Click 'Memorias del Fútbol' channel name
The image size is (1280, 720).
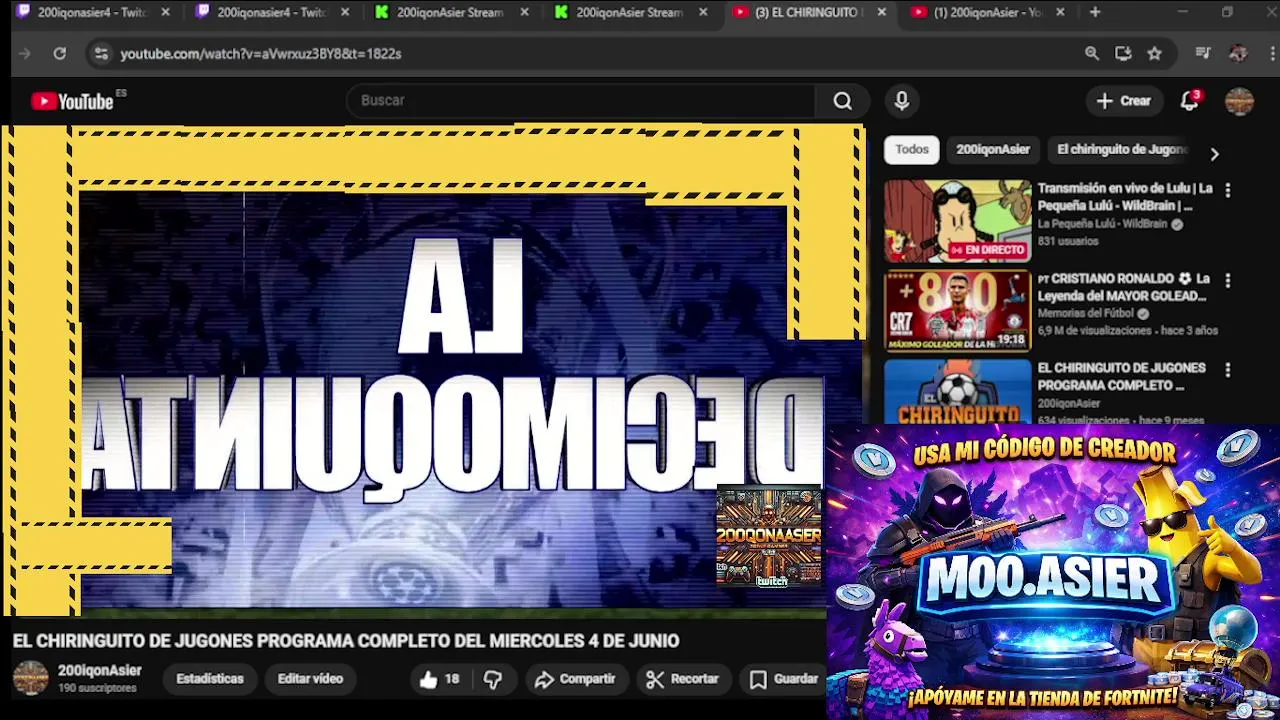pos(1086,314)
